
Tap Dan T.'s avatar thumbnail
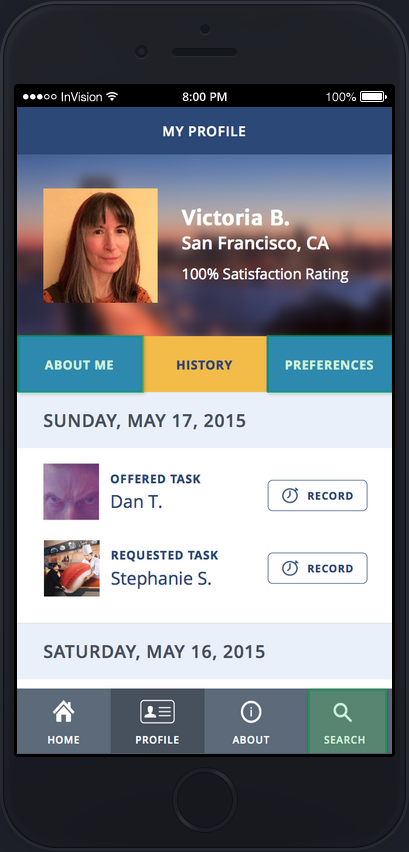click(71, 492)
